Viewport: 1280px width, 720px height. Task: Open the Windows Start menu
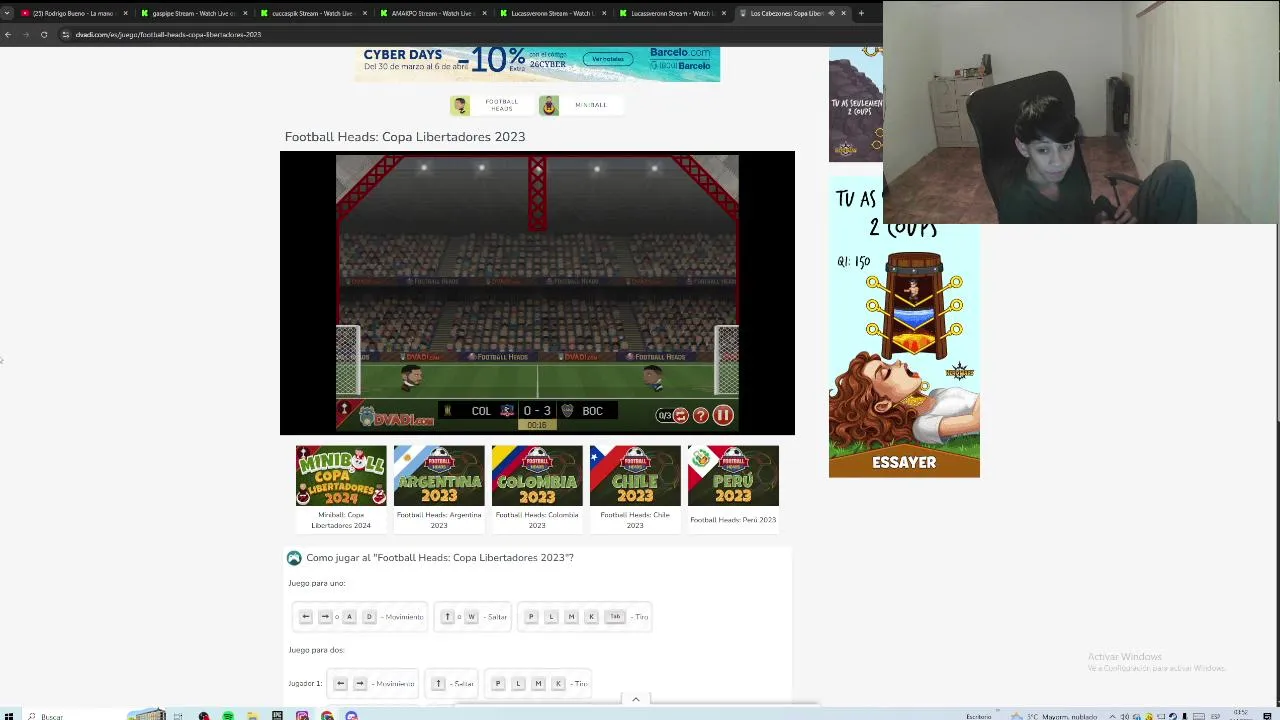[8, 715]
